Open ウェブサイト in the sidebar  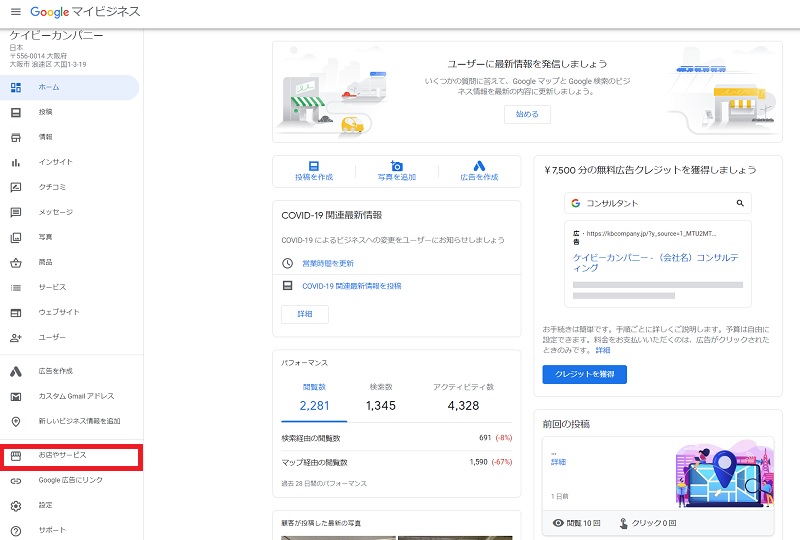69,312
